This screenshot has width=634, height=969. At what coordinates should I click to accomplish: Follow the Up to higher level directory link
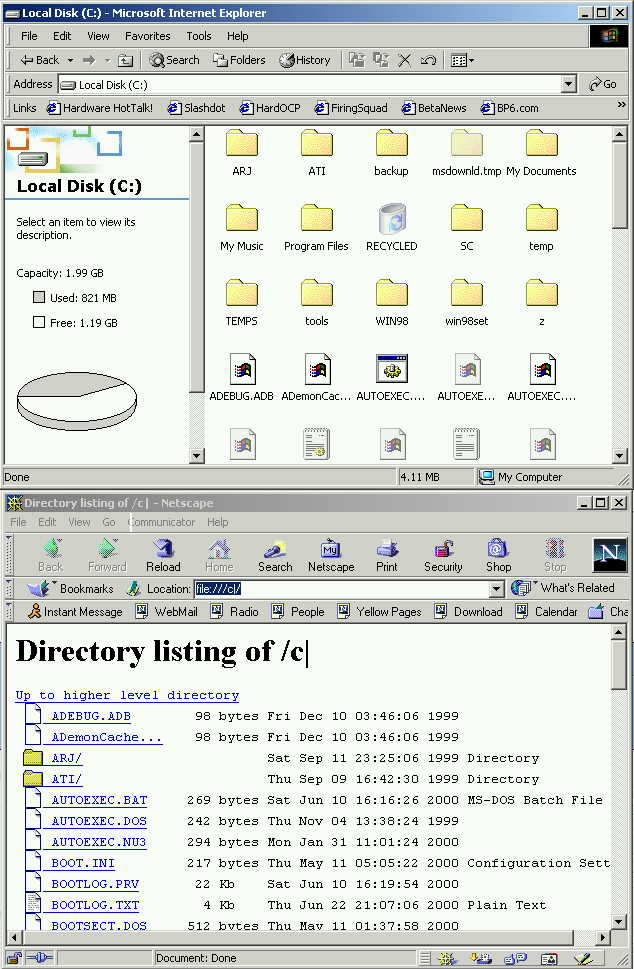127,695
